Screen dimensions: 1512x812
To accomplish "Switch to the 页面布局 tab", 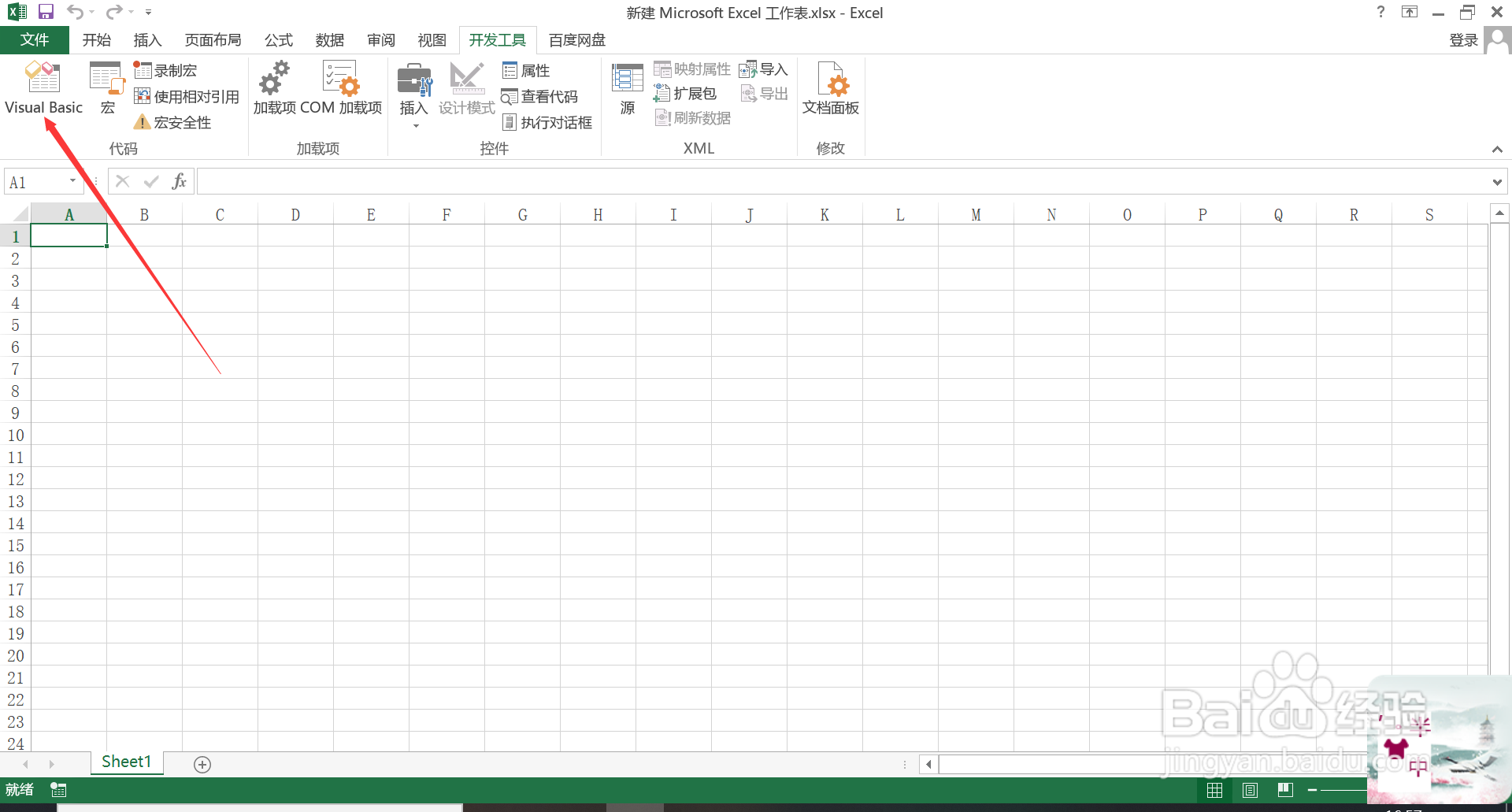I will [x=213, y=40].
